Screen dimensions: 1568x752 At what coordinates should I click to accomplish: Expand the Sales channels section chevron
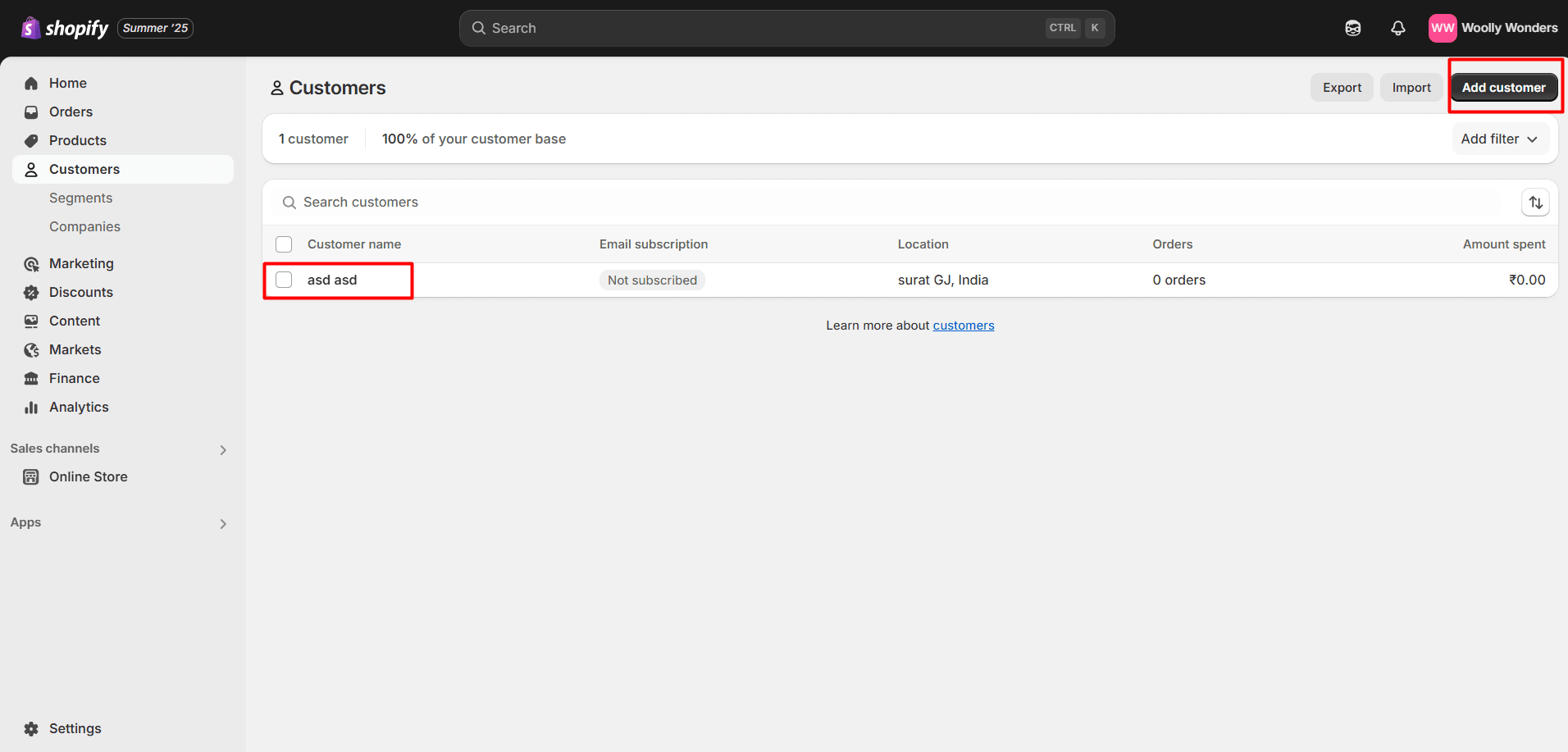coord(223,449)
